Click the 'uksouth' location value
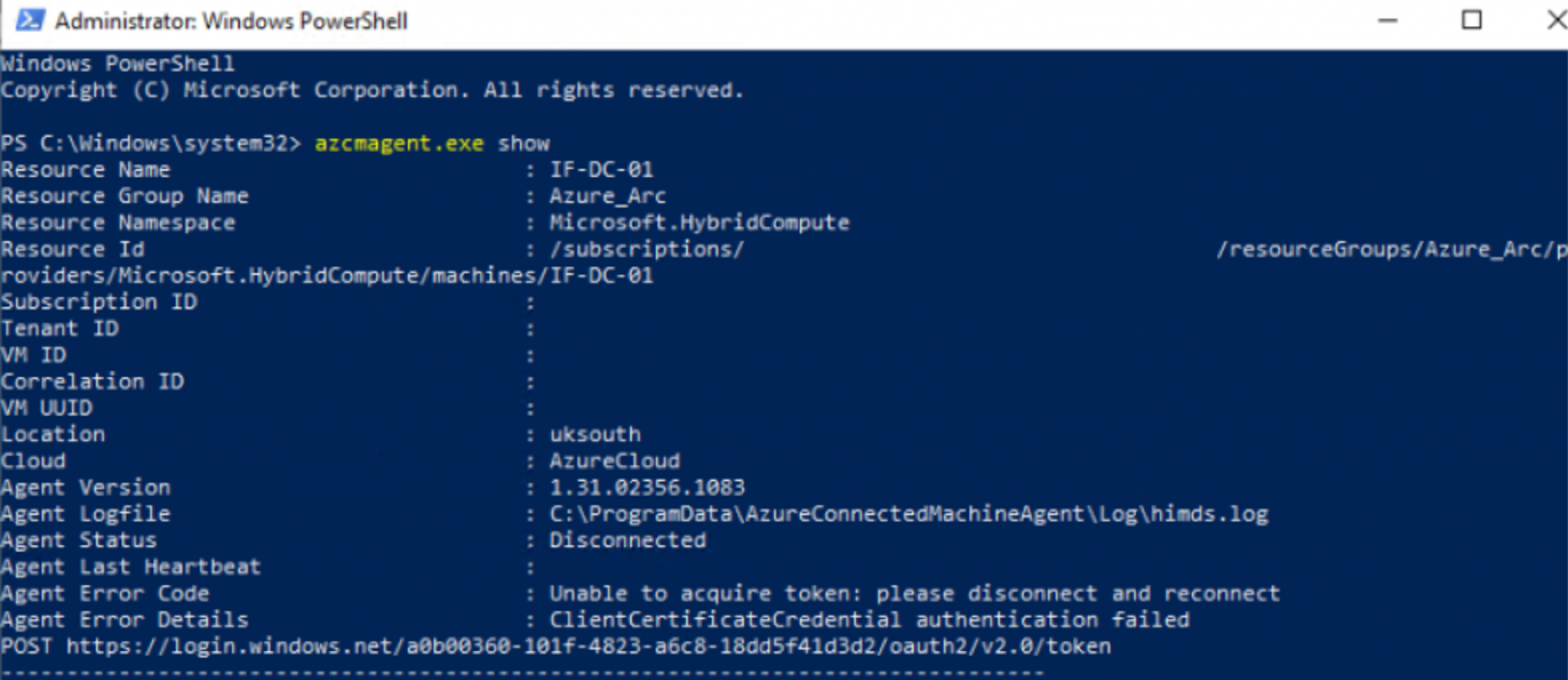The image size is (1568, 680). [595, 434]
